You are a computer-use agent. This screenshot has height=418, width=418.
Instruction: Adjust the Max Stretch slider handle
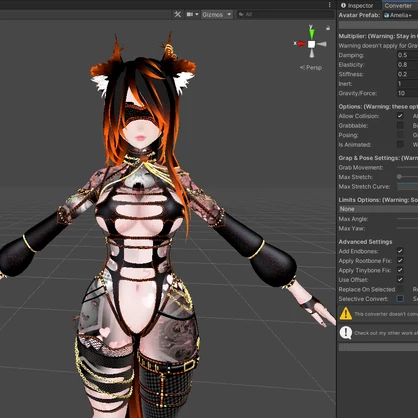point(399,177)
